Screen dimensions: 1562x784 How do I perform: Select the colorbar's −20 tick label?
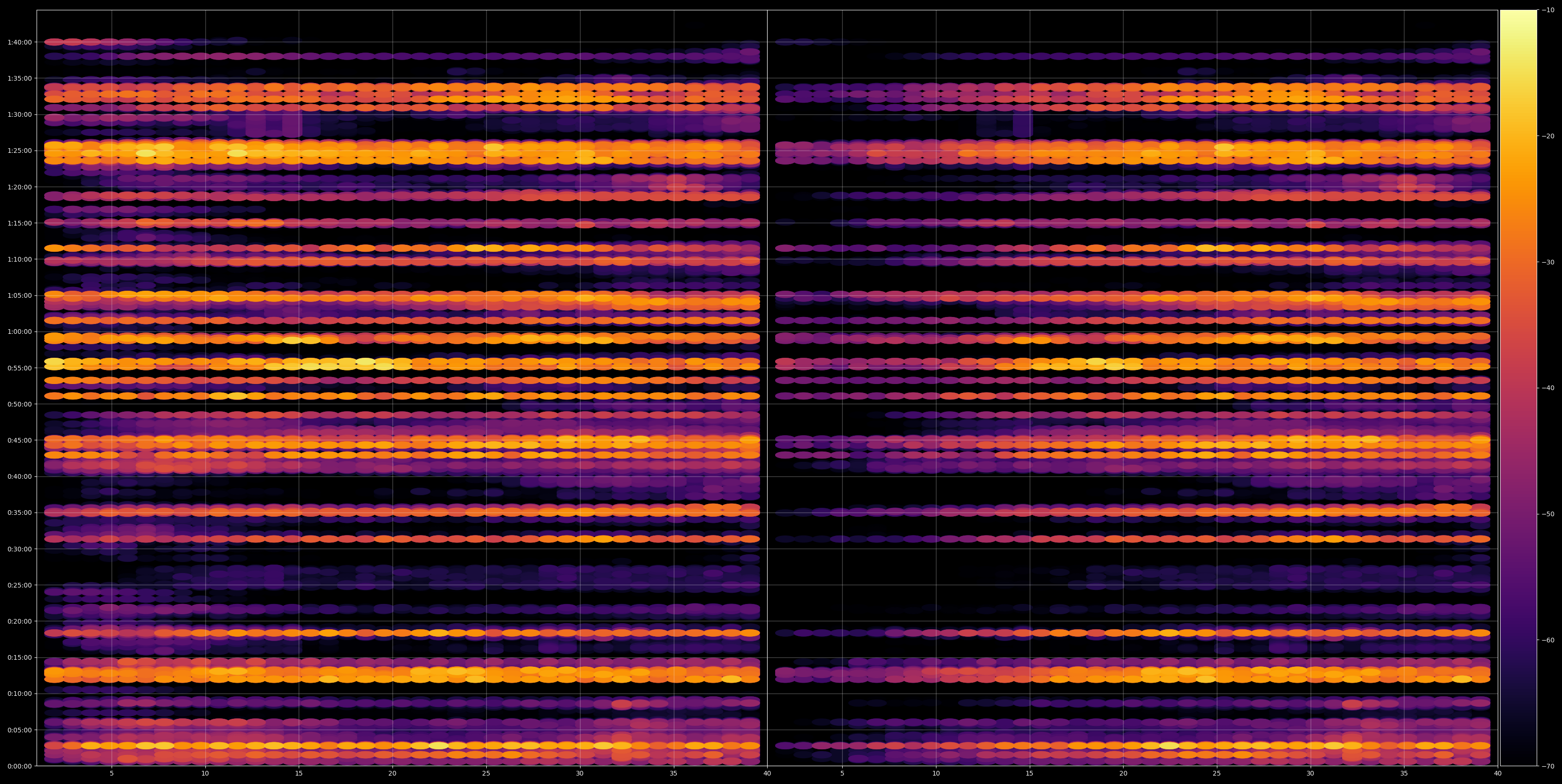pos(1548,136)
